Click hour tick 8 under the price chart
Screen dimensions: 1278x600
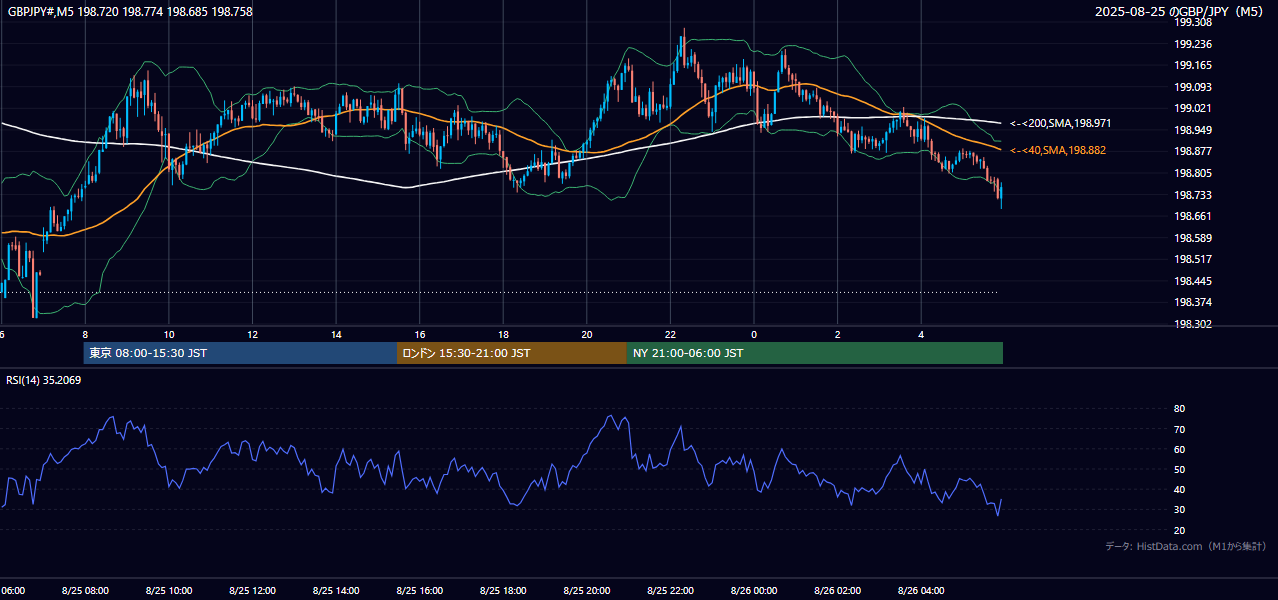tap(85, 335)
